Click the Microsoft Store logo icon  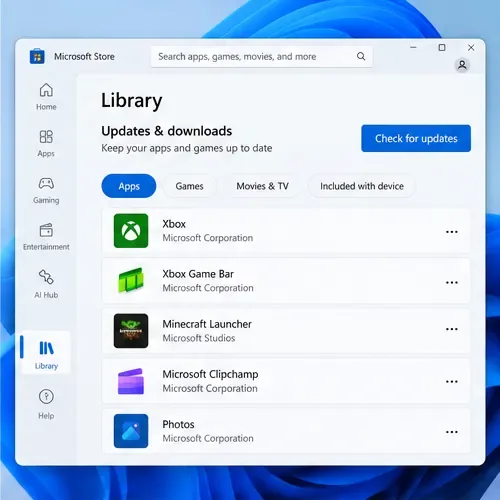pyautogui.click(x=37, y=56)
